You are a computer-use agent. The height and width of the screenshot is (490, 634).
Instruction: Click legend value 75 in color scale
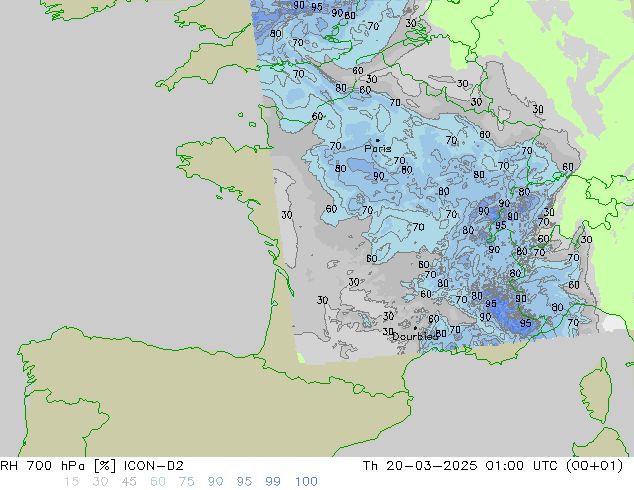pyautogui.click(x=186, y=482)
